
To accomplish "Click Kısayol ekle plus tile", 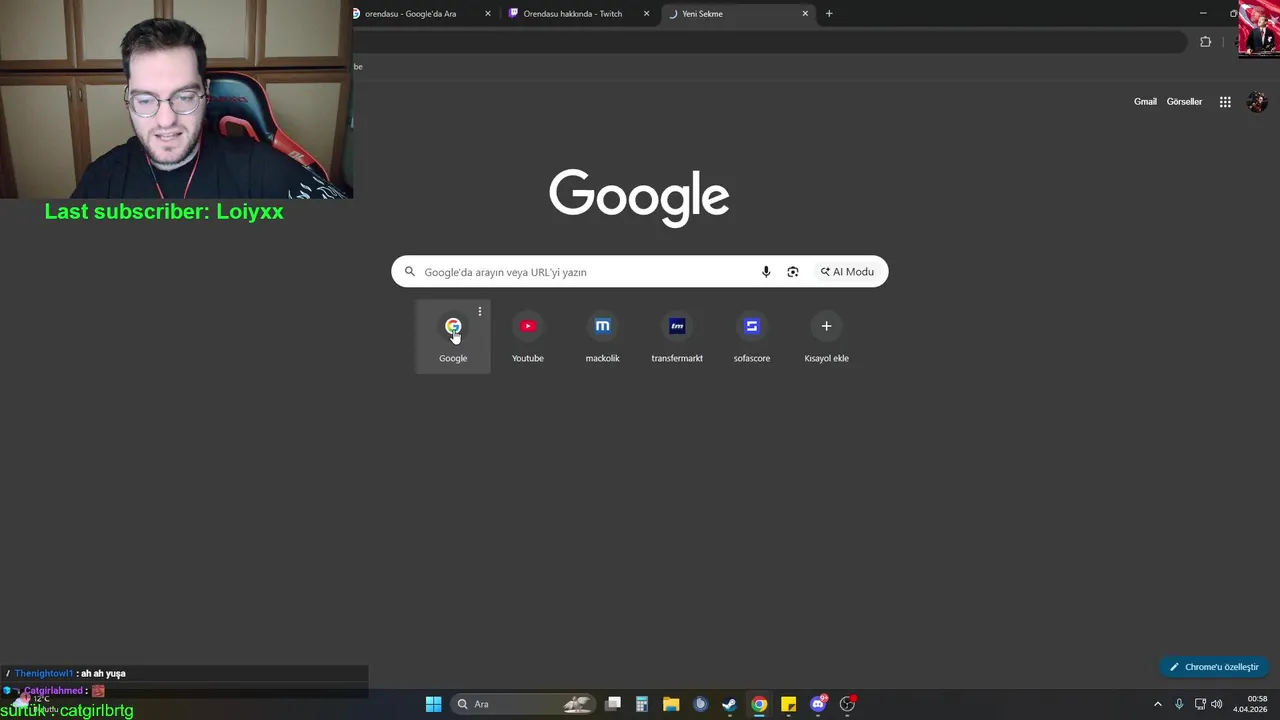I will pos(826,337).
